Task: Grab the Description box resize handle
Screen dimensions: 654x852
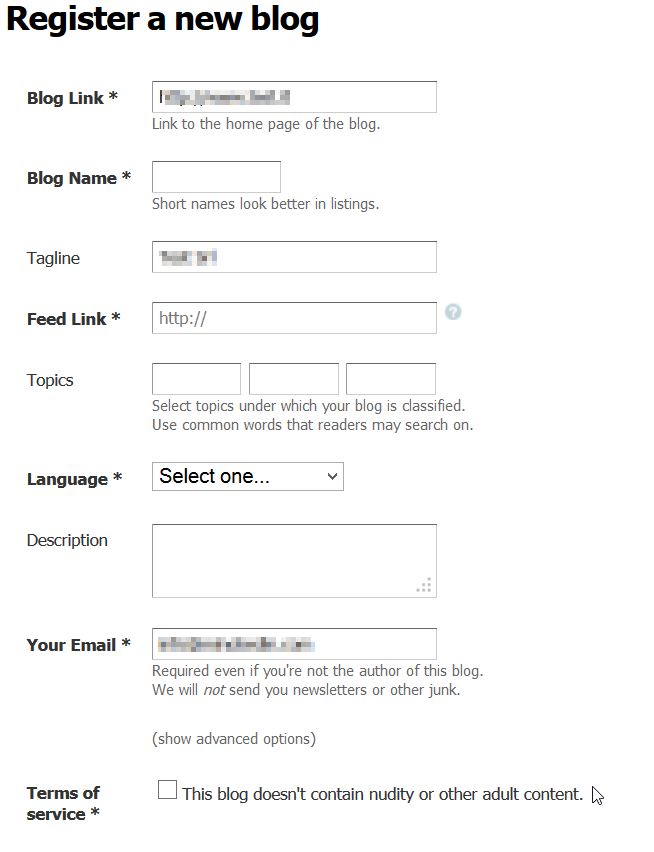Action: point(424,586)
